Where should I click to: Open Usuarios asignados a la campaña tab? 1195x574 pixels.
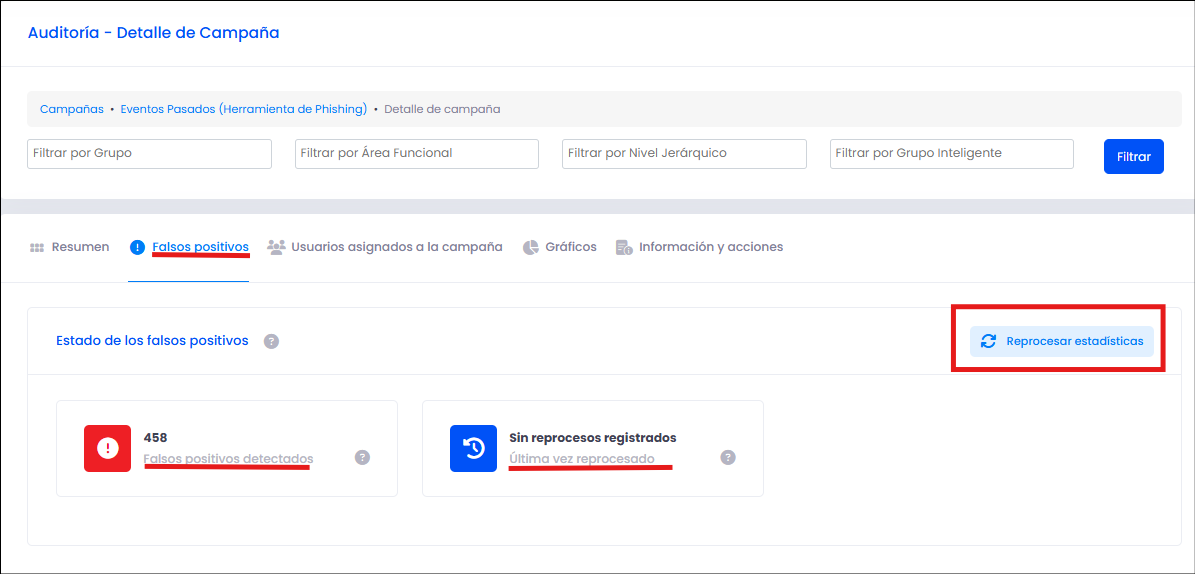[385, 247]
